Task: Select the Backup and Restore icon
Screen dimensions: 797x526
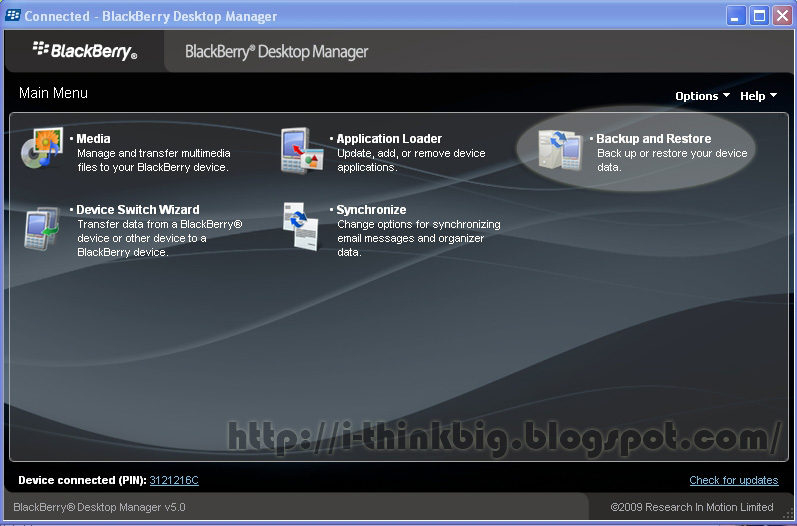Action: pos(560,150)
